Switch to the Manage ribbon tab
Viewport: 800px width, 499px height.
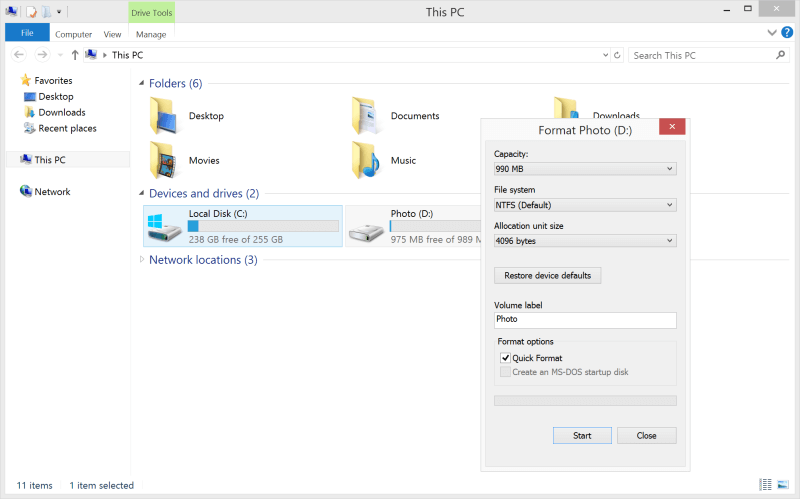tap(151, 34)
